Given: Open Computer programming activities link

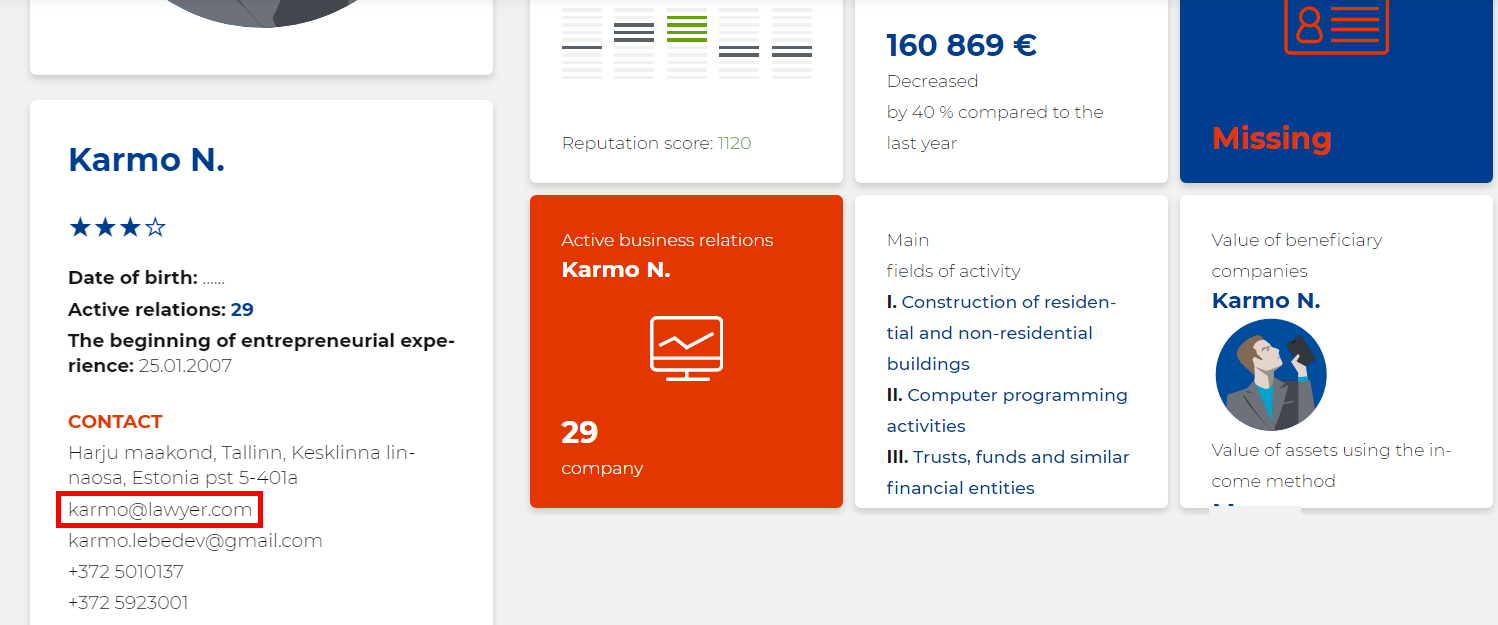Looking at the screenshot, I should pyautogui.click(x=1007, y=410).
